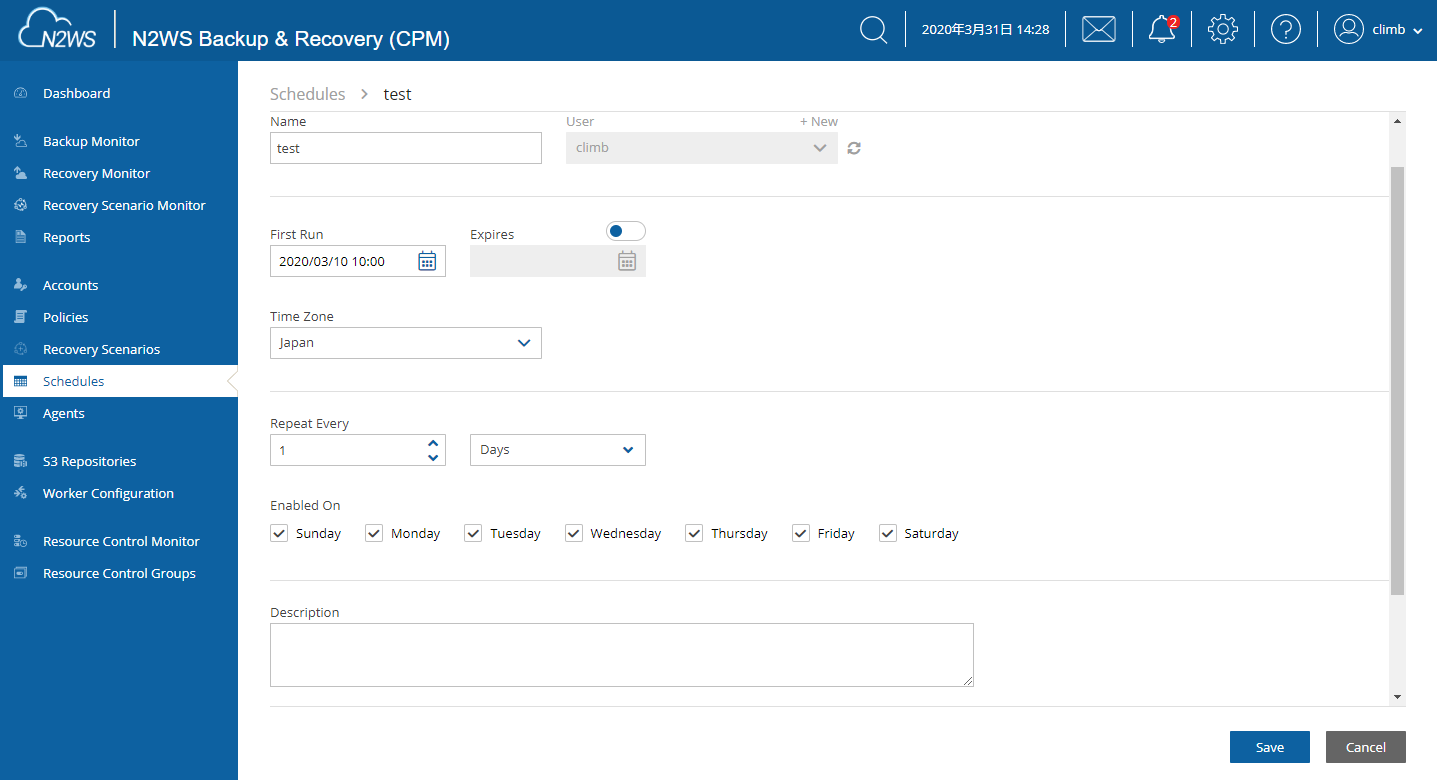This screenshot has width=1437, height=780.
Task: Open the Agents page
Action: click(63, 413)
